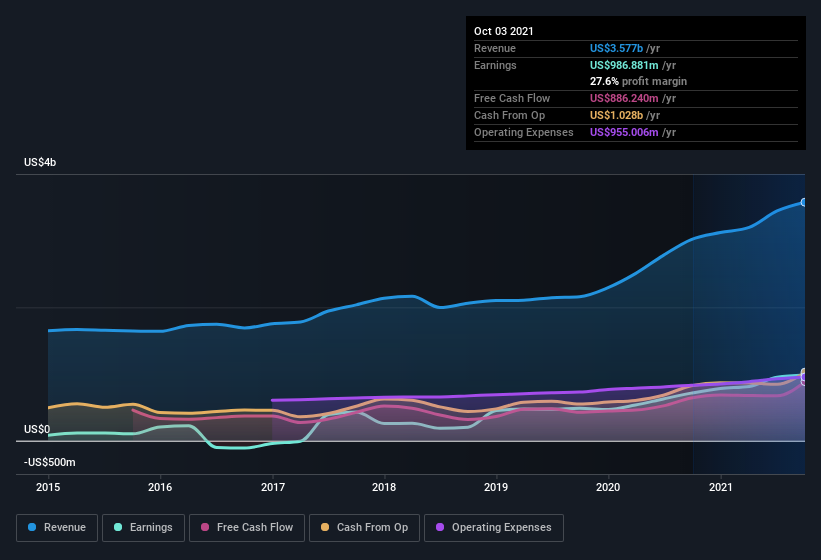Click the Cash From Op tooltip label

point(509,115)
